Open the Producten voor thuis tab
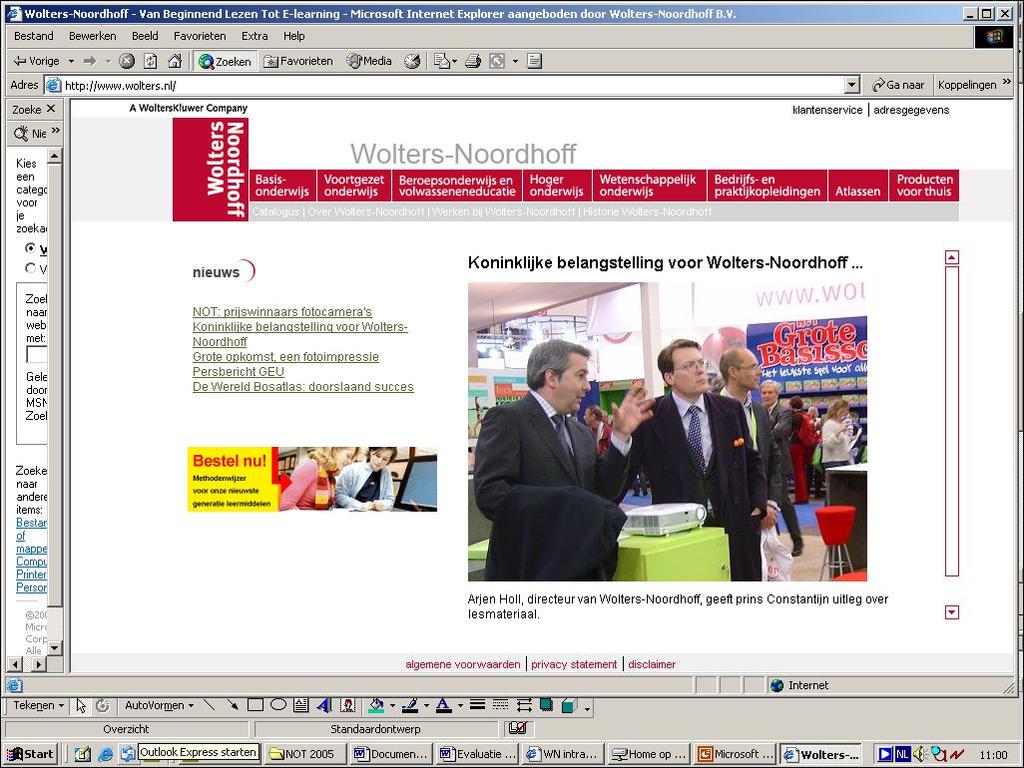The image size is (1024, 768). click(924, 185)
